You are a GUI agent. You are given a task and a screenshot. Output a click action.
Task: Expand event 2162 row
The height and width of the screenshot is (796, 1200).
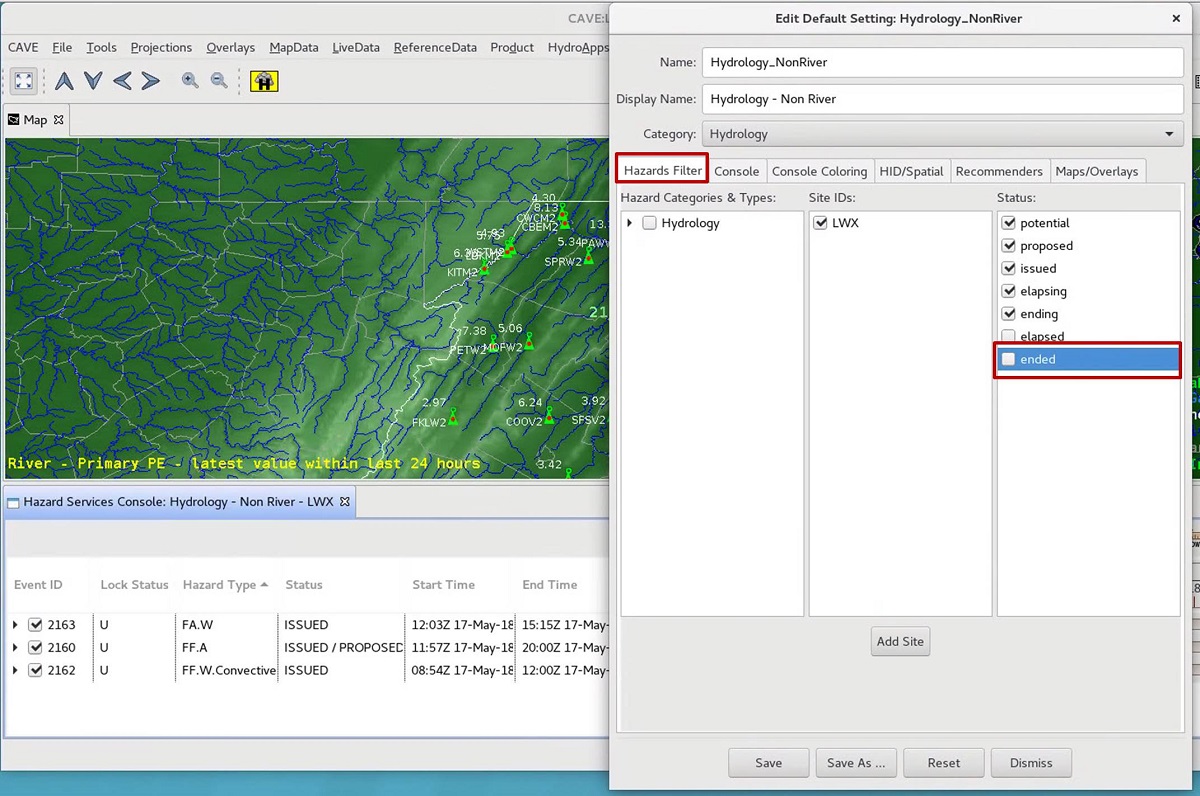[15, 670]
